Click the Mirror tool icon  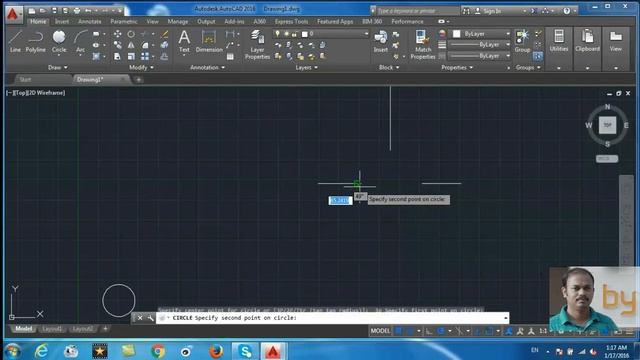point(131,45)
